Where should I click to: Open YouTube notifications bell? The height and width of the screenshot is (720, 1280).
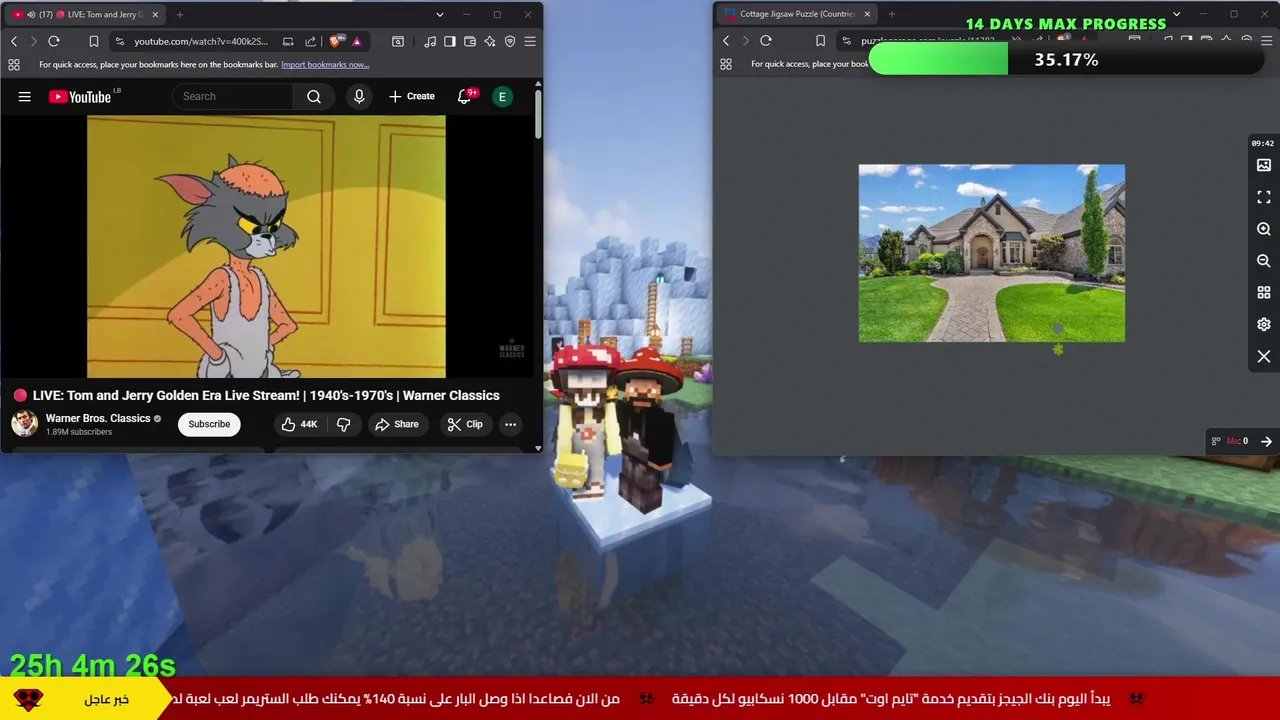click(464, 96)
